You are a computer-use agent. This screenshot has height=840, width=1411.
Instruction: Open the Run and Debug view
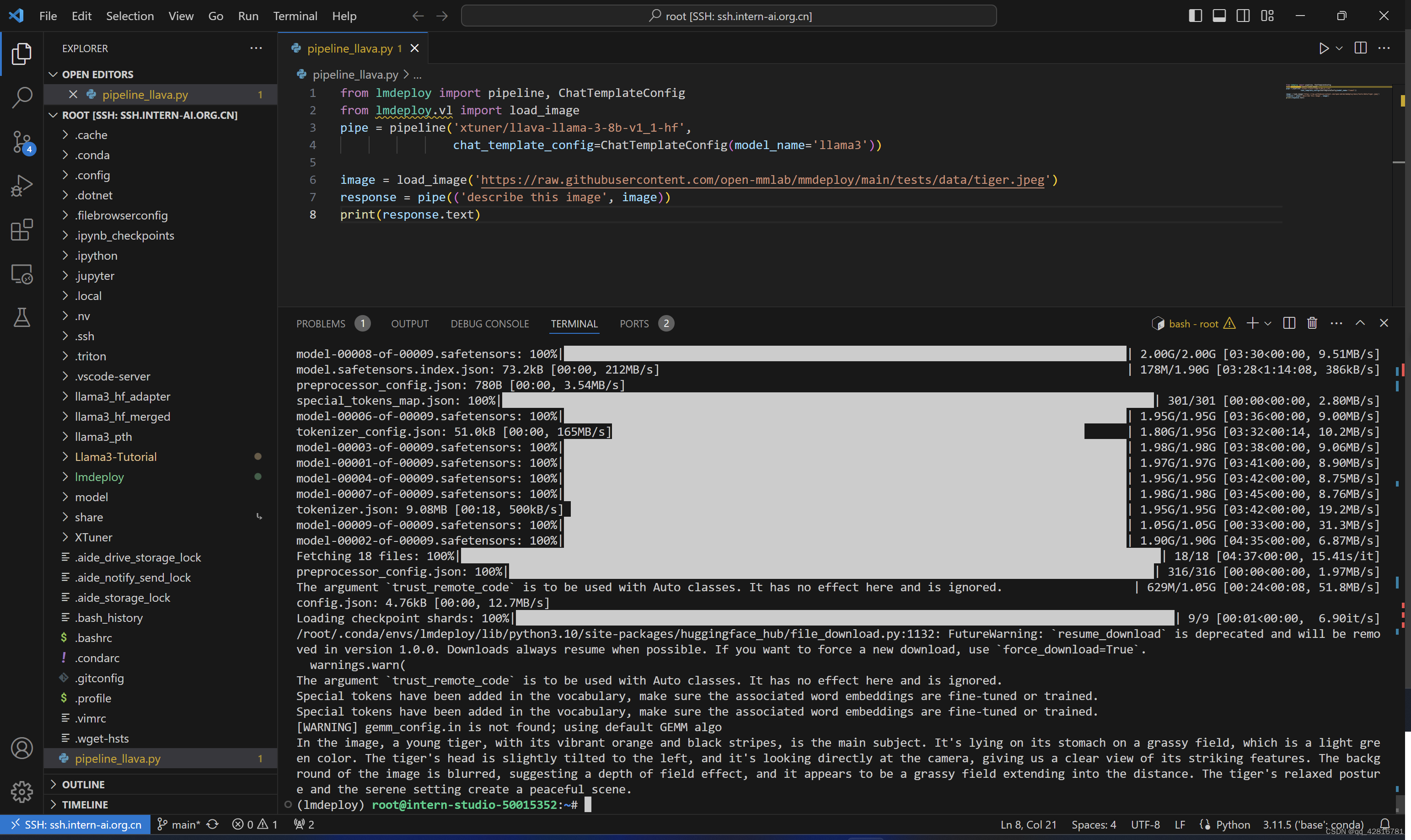point(21,186)
